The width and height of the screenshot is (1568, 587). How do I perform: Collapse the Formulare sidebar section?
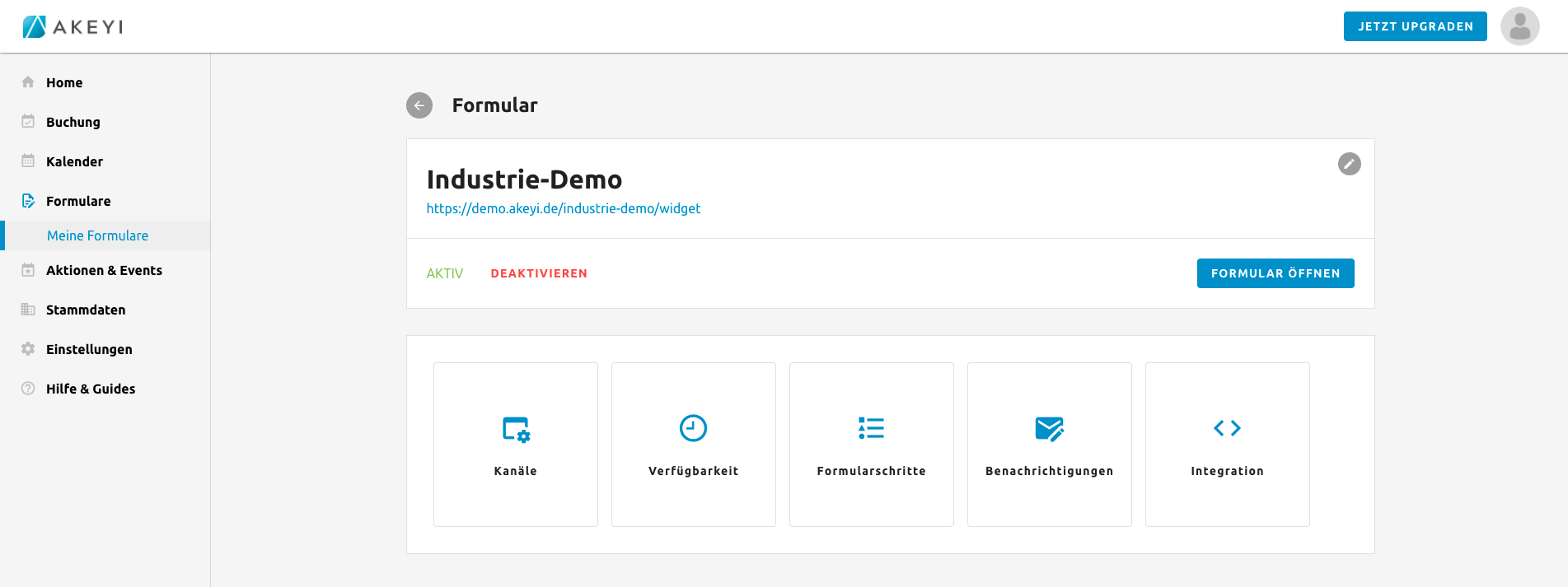(x=78, y=201)
